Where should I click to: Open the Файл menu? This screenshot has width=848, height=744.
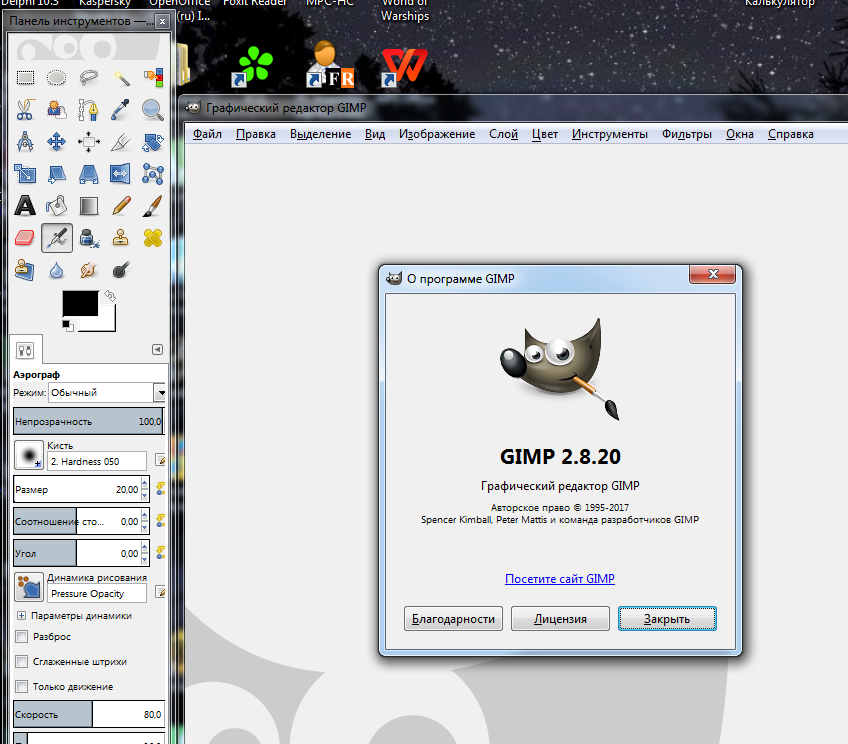point(207,134)
